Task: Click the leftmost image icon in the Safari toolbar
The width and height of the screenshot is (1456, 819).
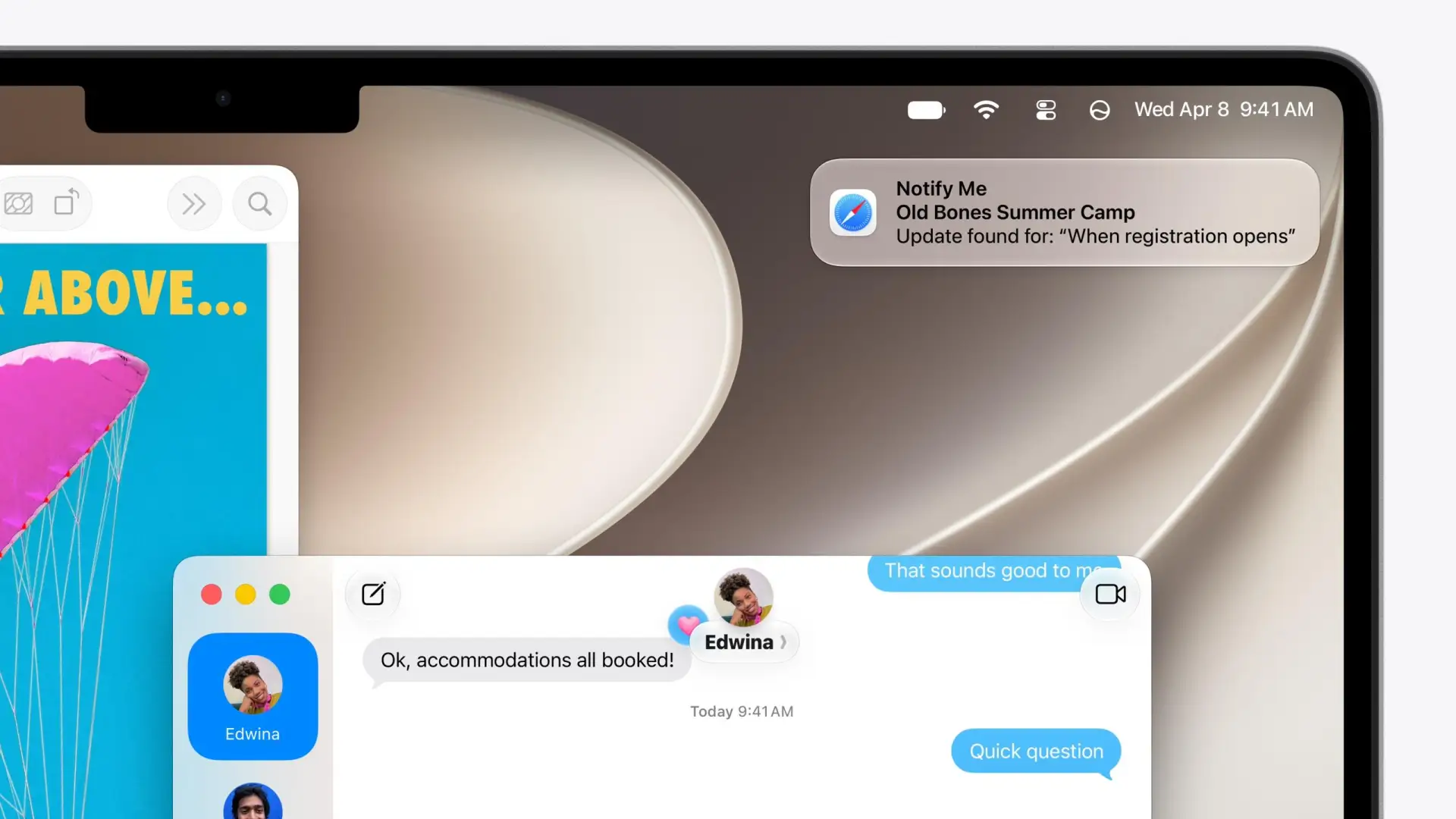Action: pos(18,203)
